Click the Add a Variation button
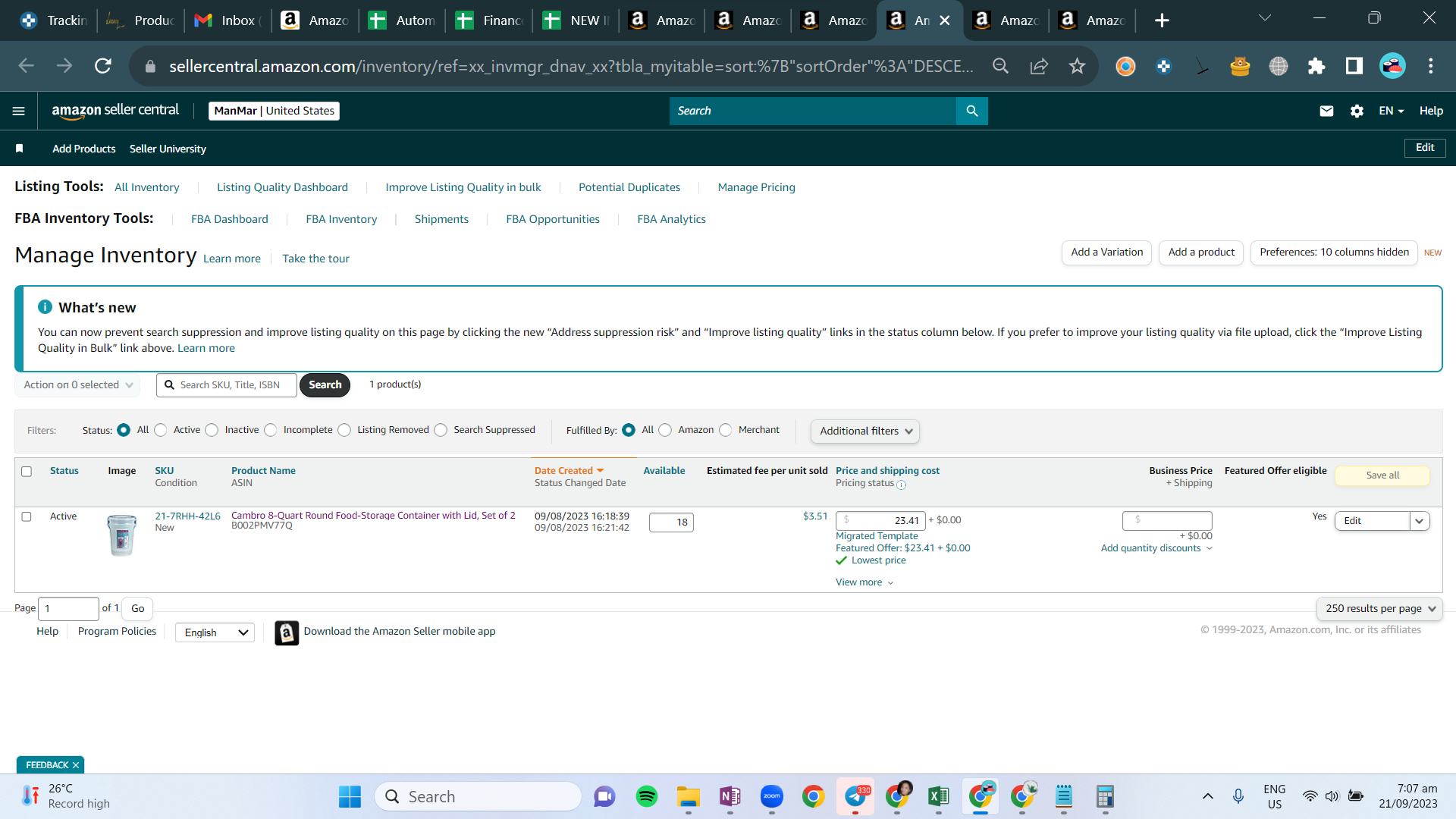 point(1106,253)
